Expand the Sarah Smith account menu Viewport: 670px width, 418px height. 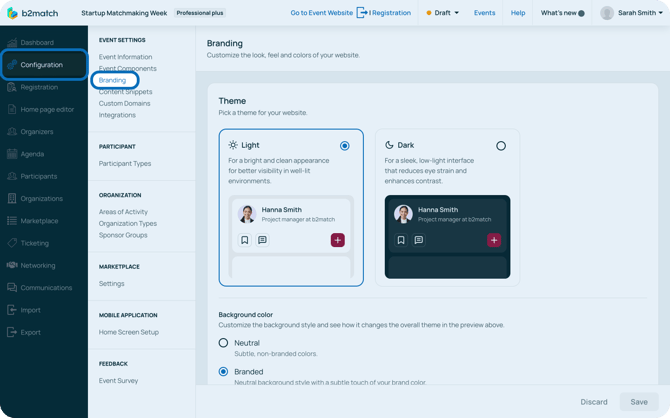point(660,13)
